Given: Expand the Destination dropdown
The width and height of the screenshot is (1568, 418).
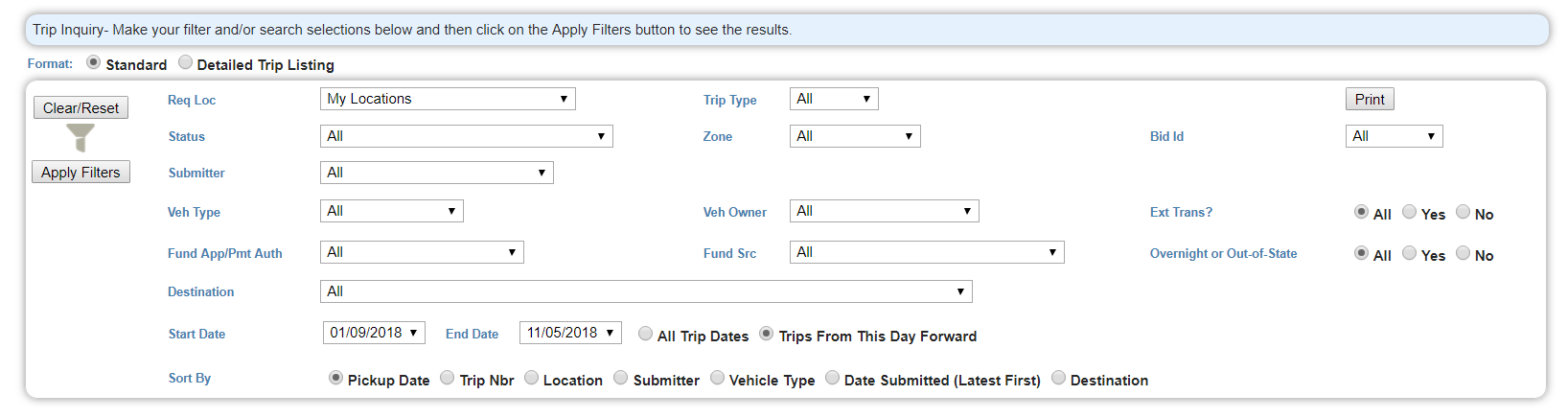Looking at the screenshot, I should pyautogui.click(x=646, y=291).
